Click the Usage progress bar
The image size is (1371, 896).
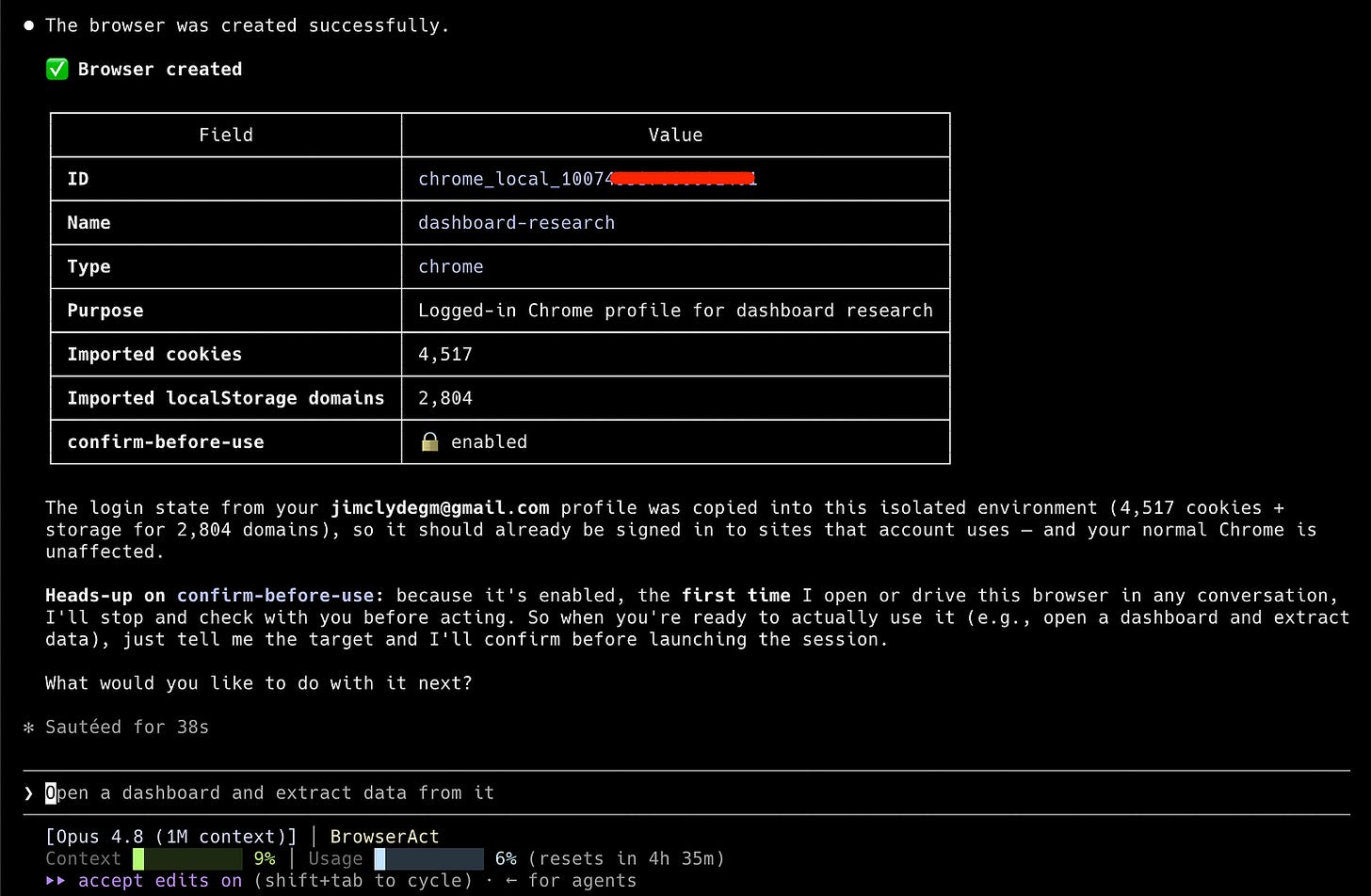click(429, 858)
